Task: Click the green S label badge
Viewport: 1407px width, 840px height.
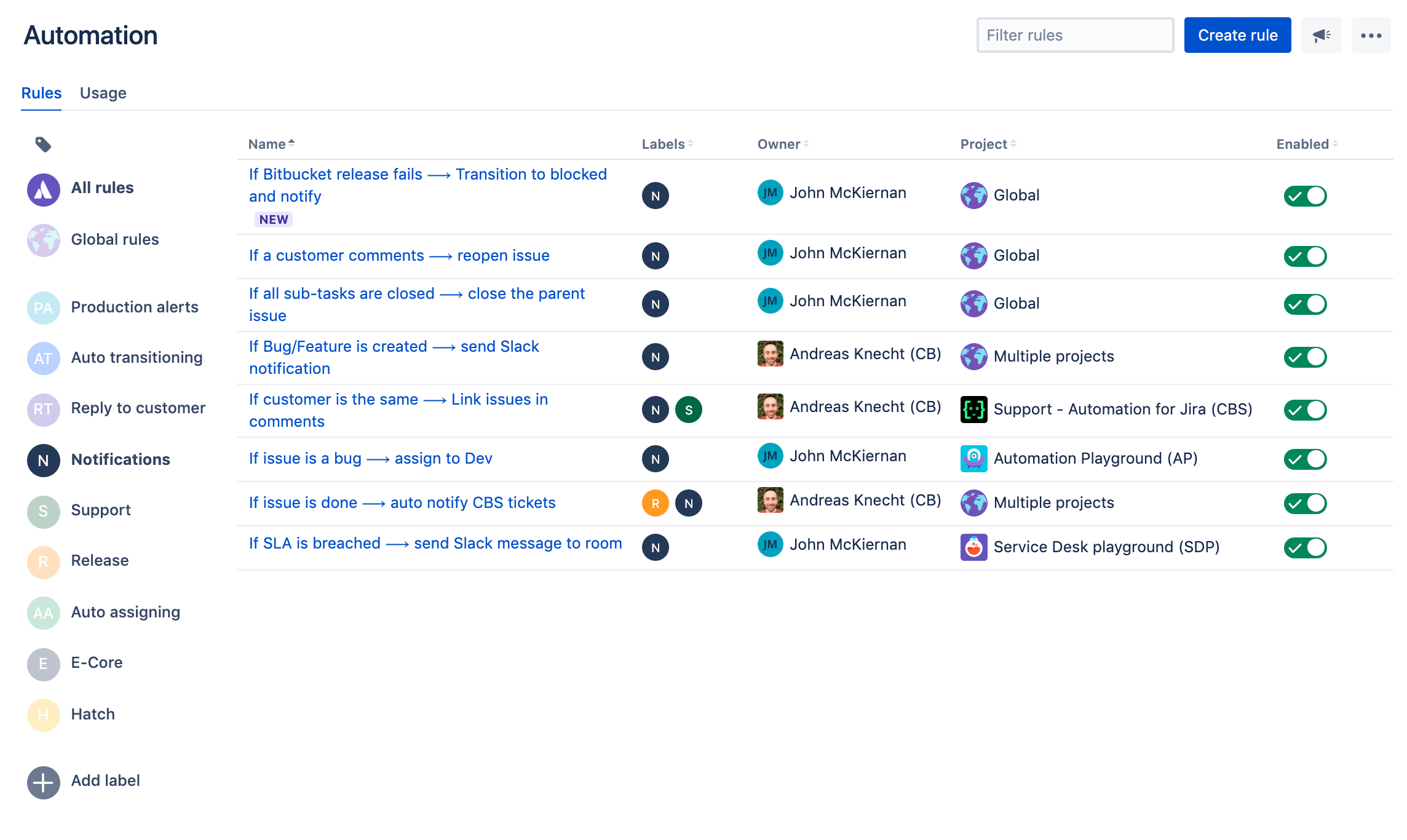Action: tap(688, 410)
